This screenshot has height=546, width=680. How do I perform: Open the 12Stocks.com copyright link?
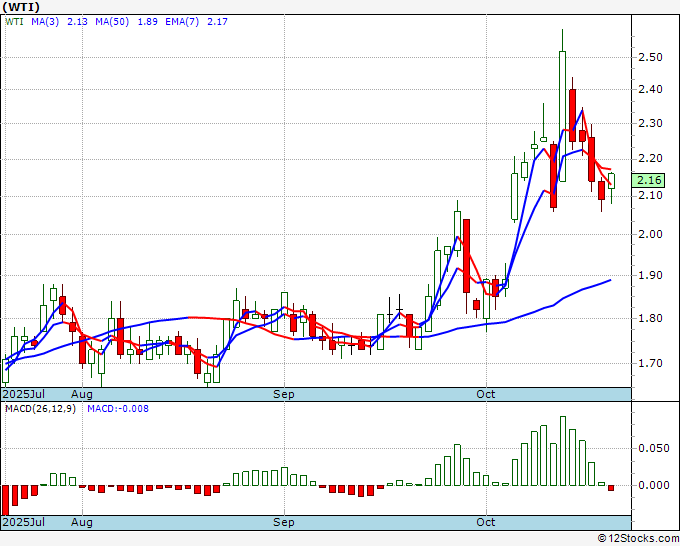(638, 539)
